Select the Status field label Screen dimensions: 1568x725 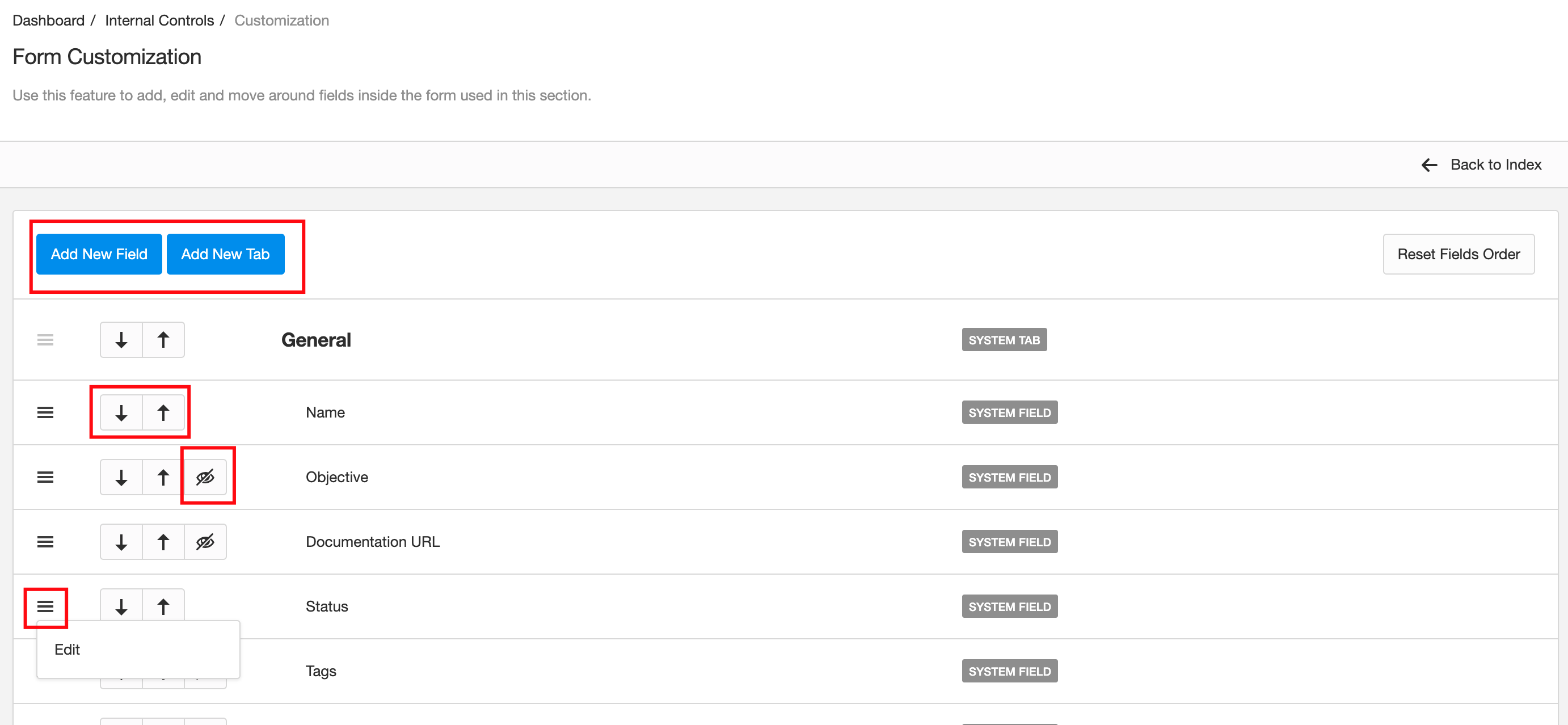(327, 606)
